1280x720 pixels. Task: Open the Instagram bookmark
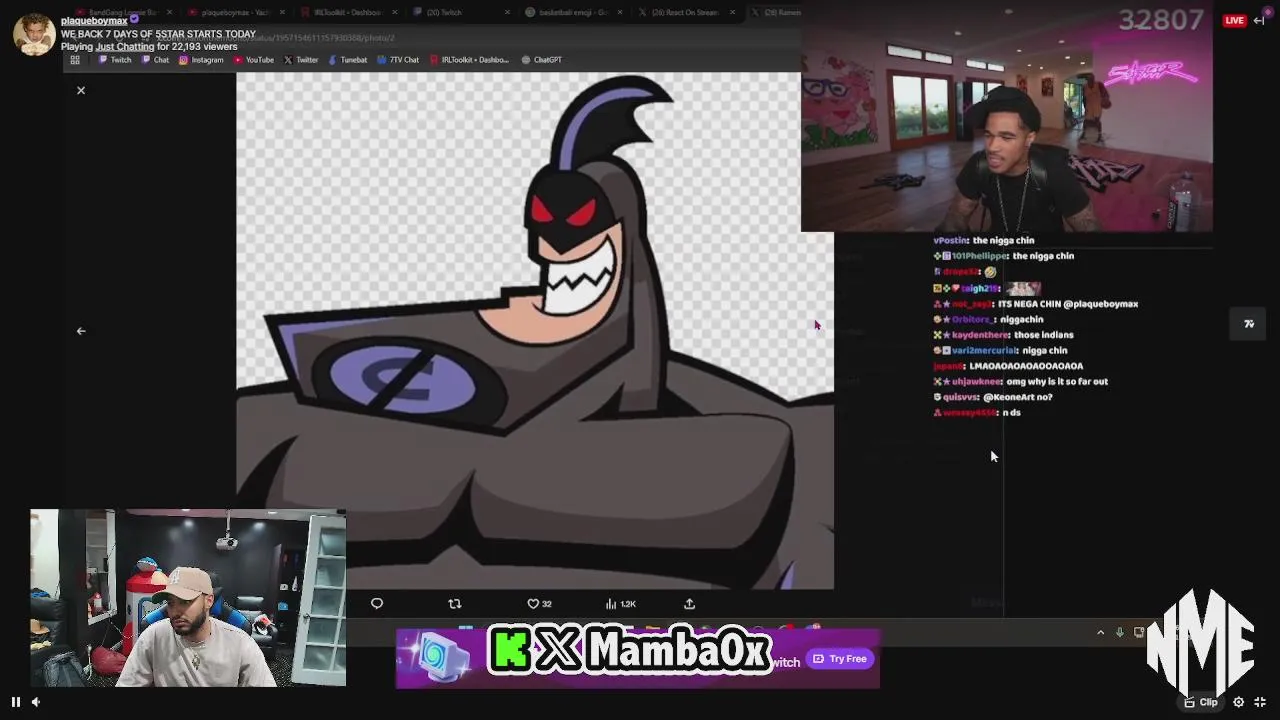(201, 60)
